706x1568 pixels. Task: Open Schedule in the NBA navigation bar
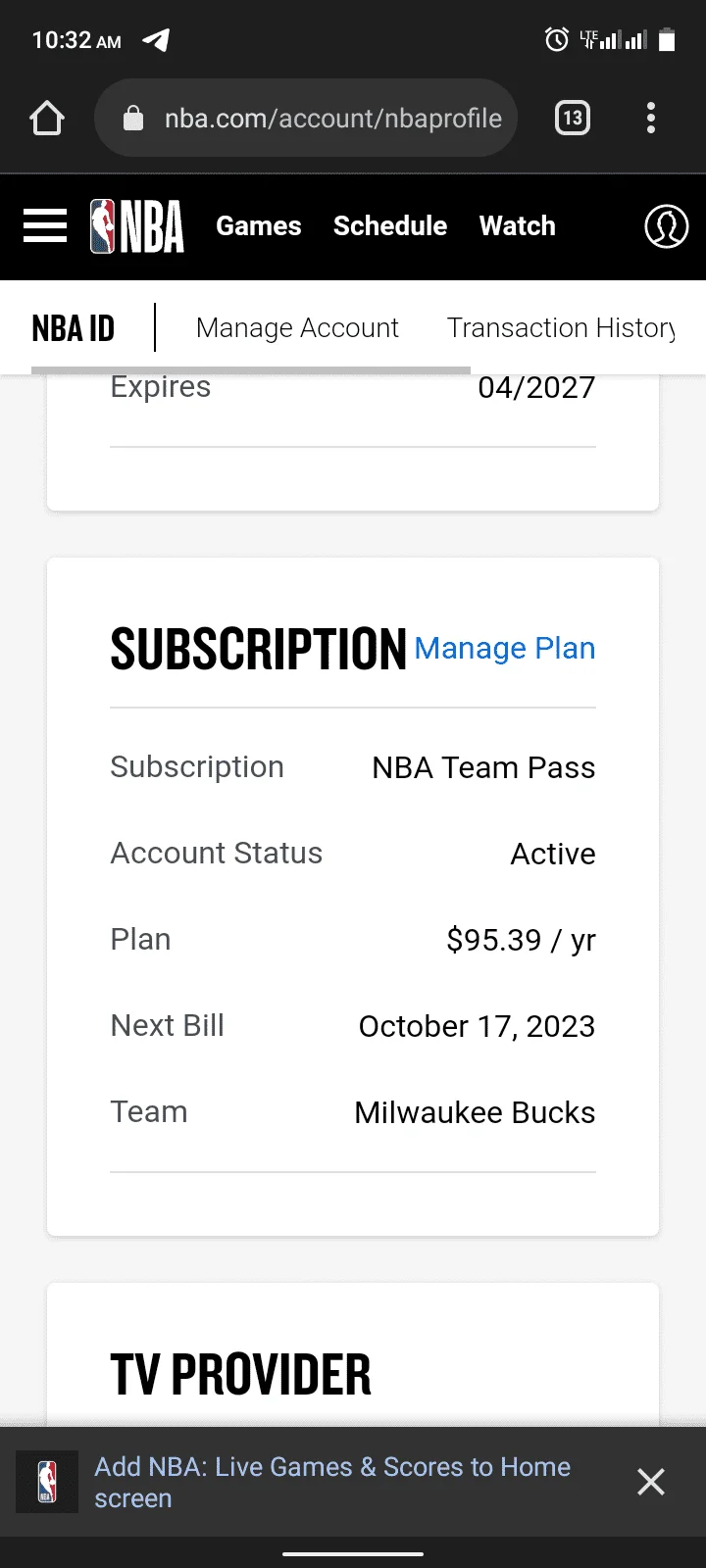pos(390,226)
